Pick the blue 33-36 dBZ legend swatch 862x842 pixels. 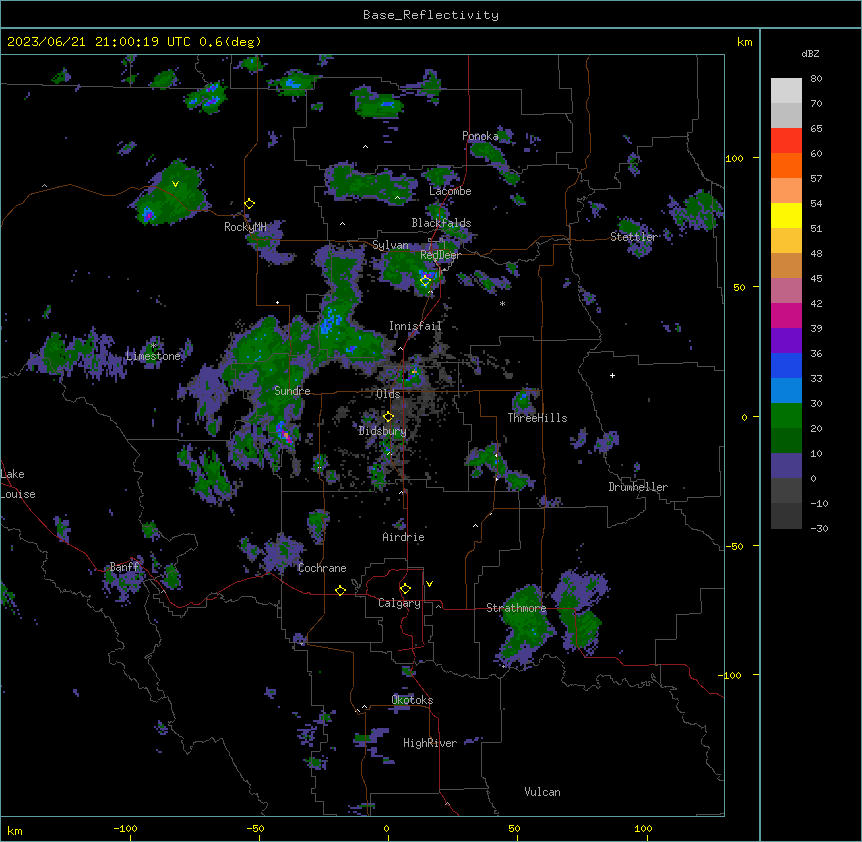coord(786,365)
